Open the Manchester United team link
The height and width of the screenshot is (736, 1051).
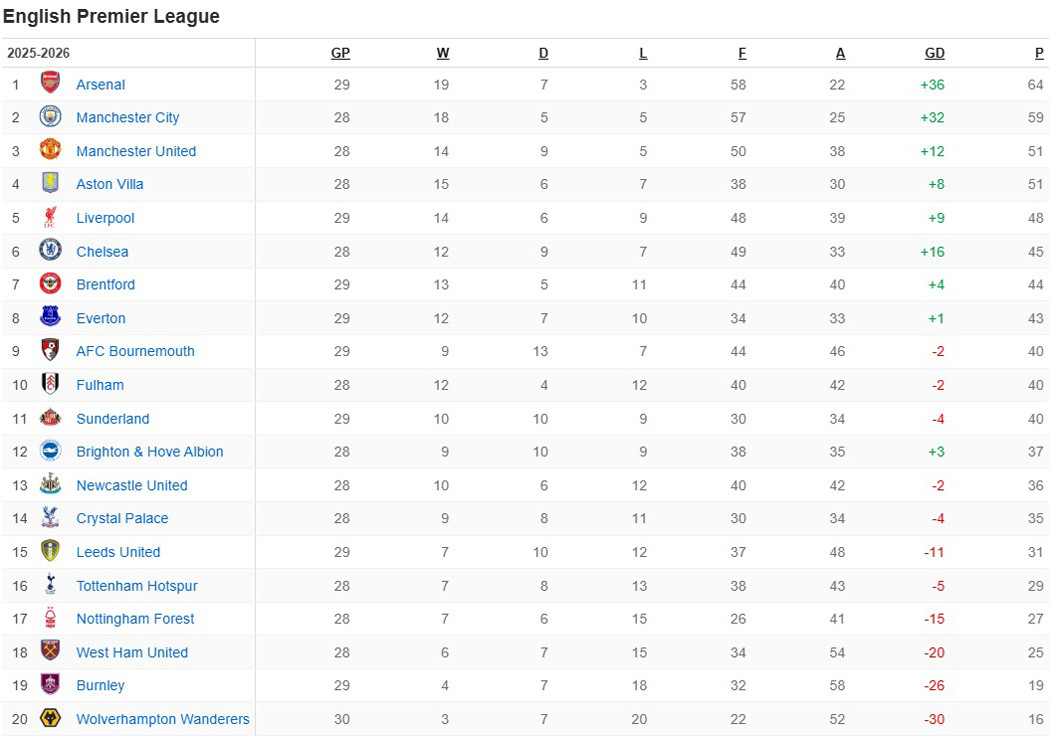tap(136, 151)
